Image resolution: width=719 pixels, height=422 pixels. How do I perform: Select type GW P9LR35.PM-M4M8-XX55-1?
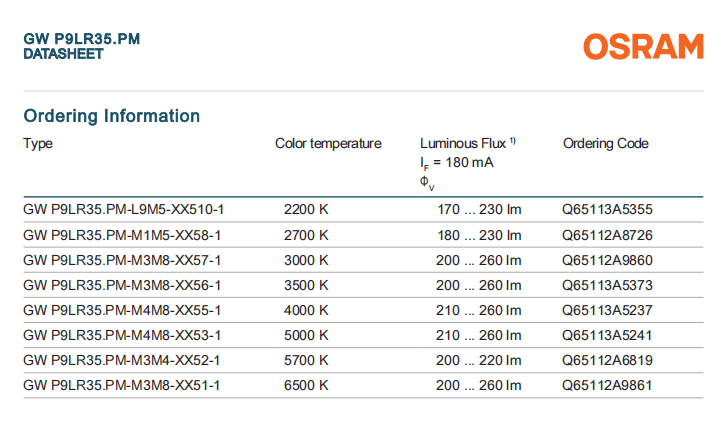pos(122,311)
